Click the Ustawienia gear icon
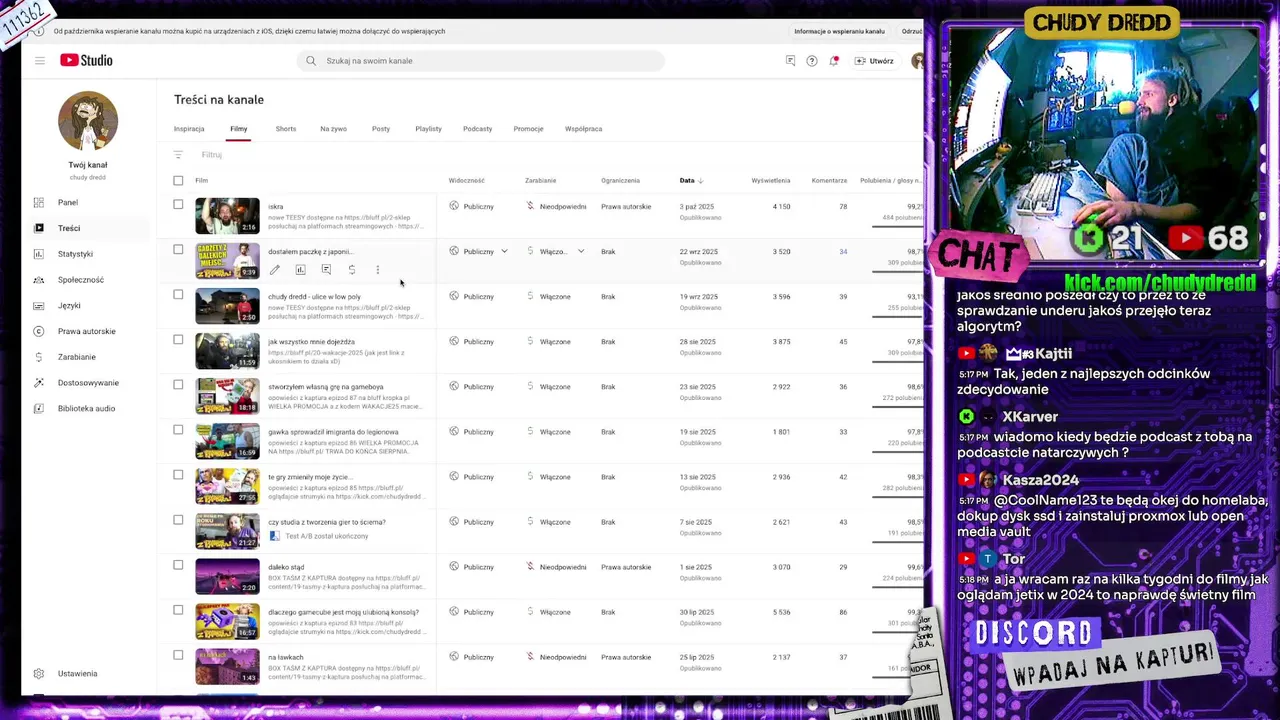Viewport: 1280px width, 720px height. [x=39, y=674]
